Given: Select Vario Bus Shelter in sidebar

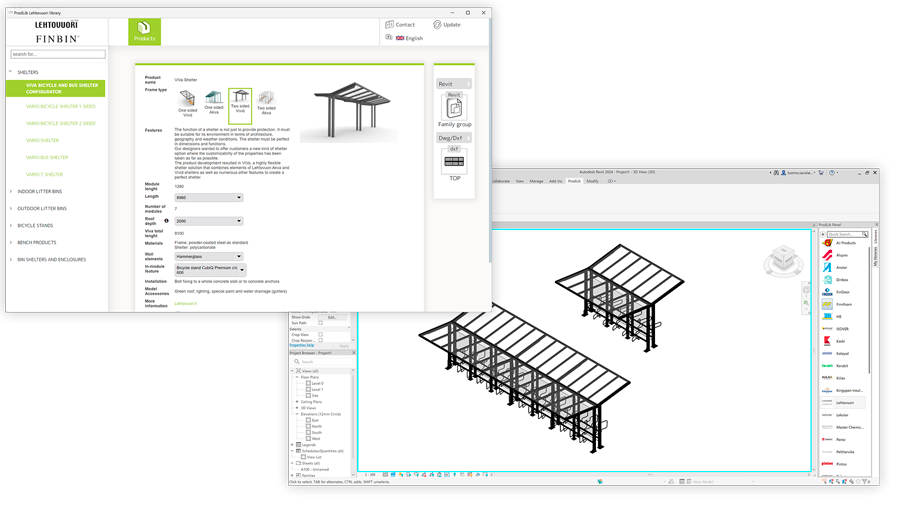Looking at the screenshot, I should pos(47,157).
